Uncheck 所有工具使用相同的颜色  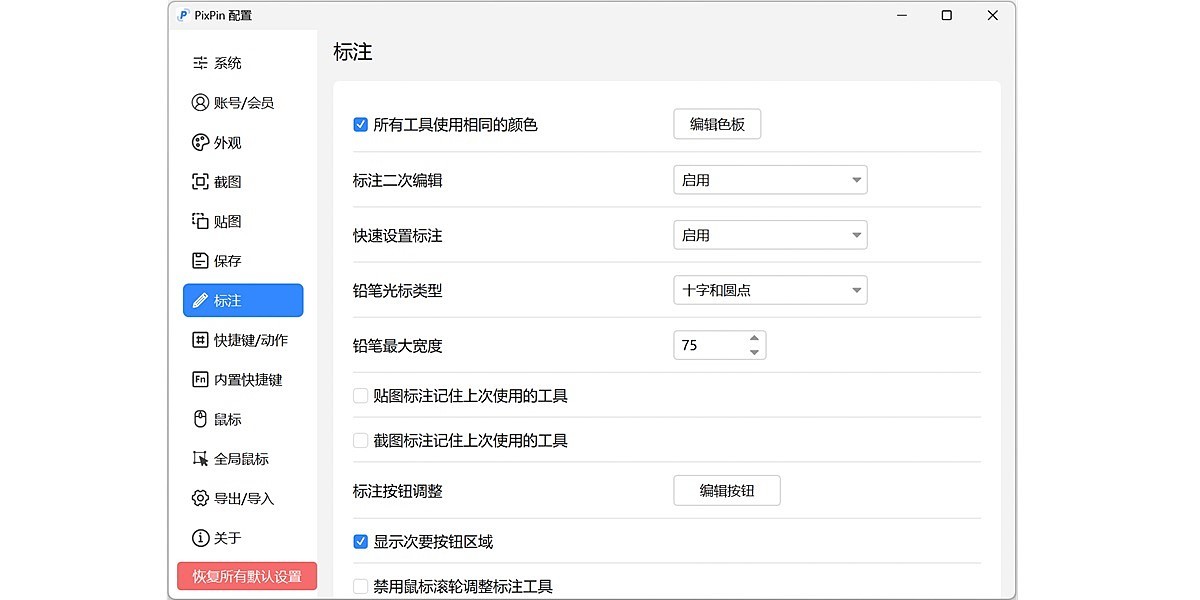[x=360, y=124]
